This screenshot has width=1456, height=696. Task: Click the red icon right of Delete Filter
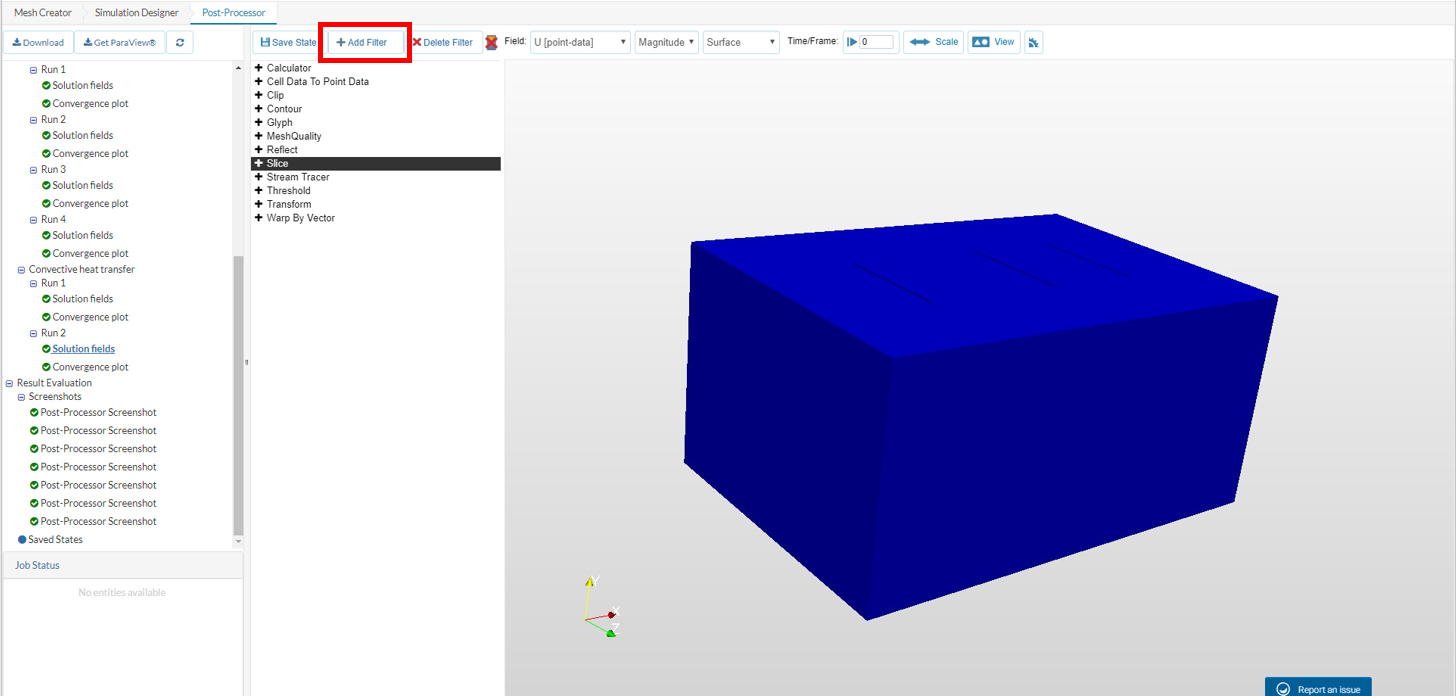tap(491, 42)
